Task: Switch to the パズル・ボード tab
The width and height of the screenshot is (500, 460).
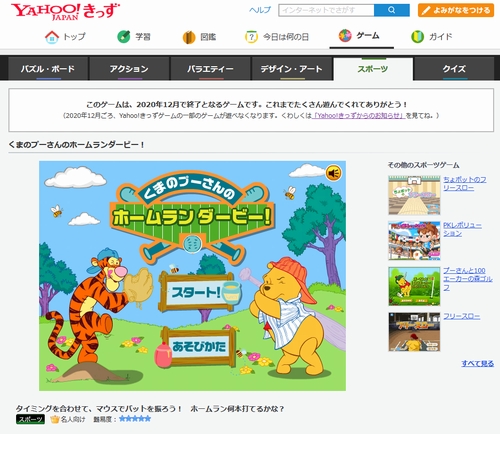Action: point(48,69)
